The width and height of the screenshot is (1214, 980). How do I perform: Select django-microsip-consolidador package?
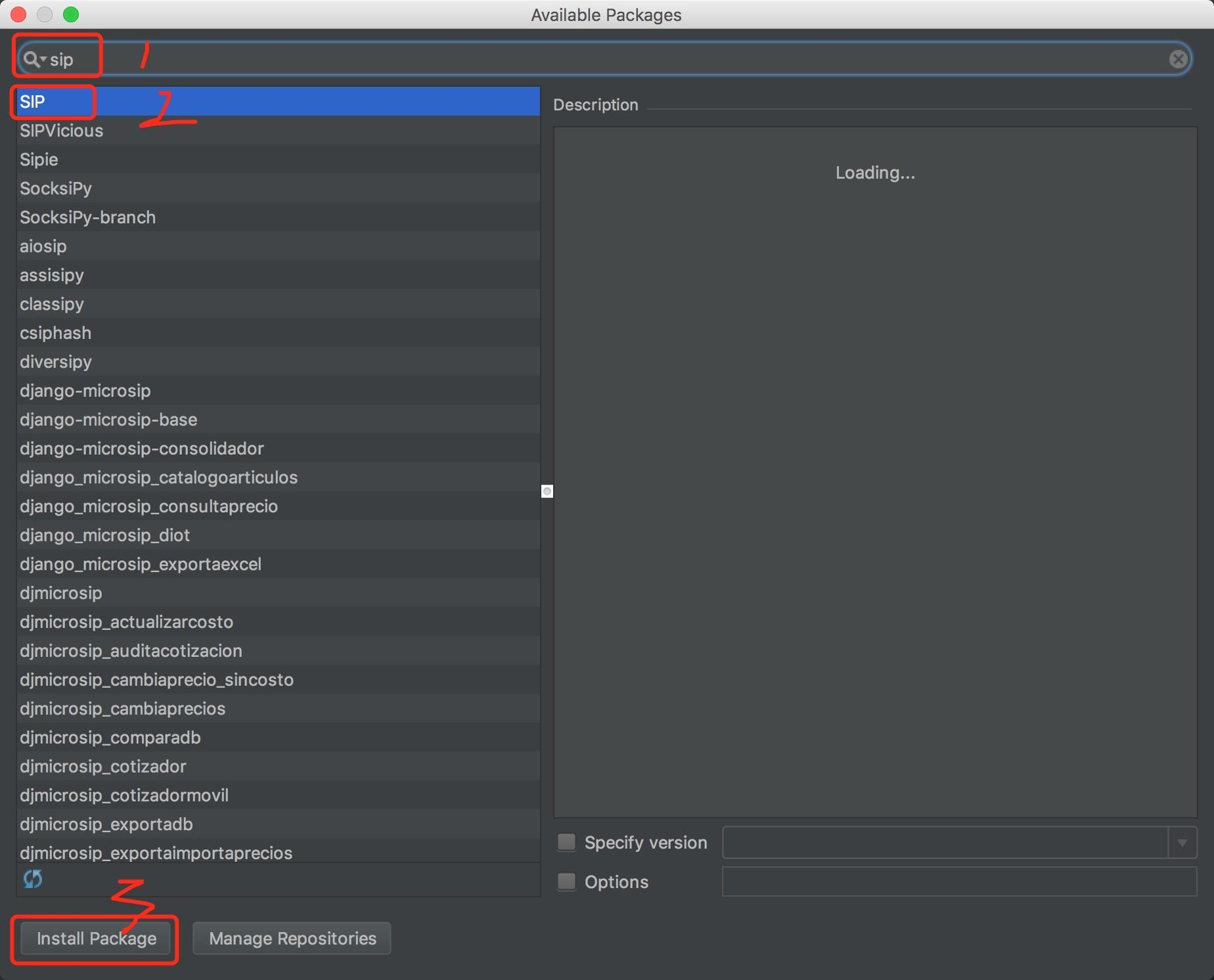(x=279, y=448)
